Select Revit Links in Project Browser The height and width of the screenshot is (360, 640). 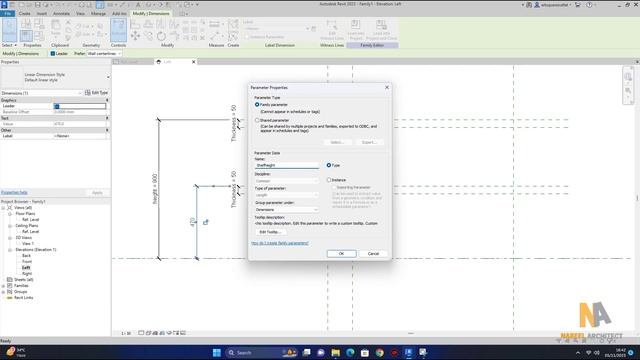24,298
